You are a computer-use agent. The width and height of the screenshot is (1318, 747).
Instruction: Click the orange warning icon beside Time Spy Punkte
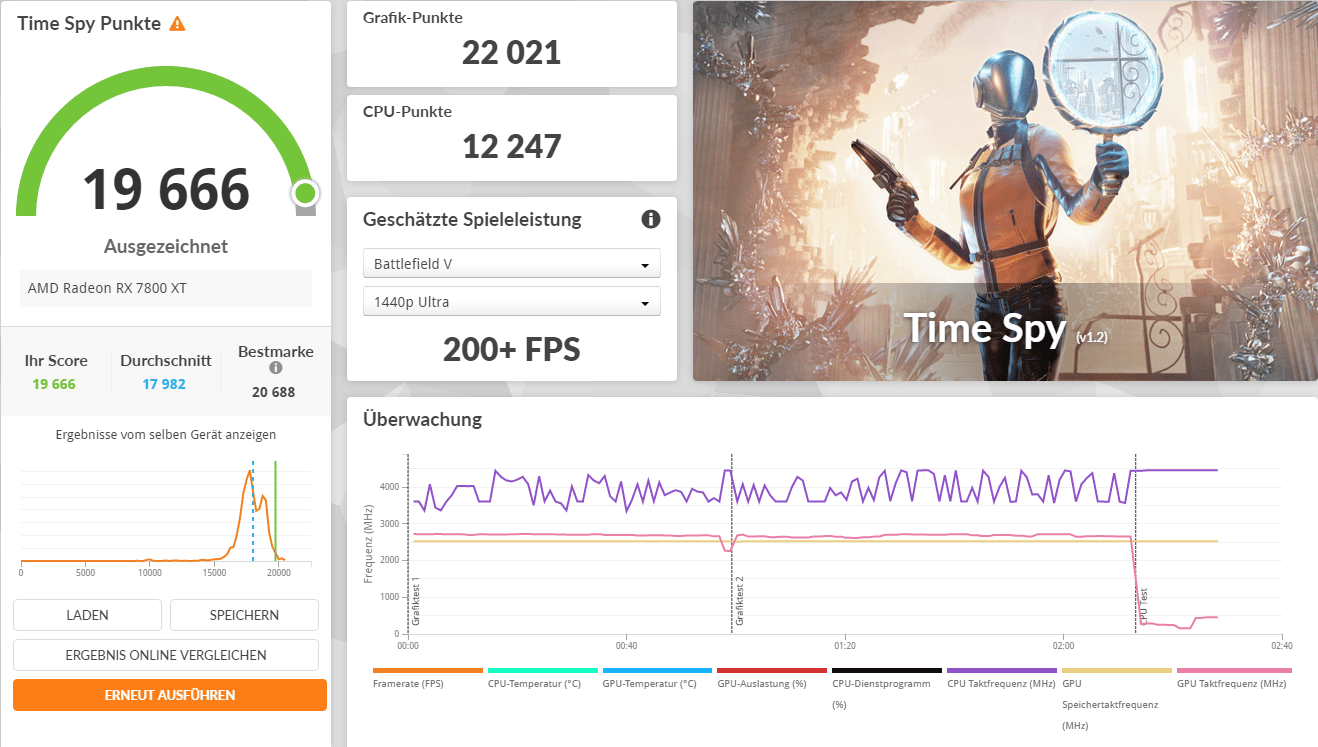[177, 23]
